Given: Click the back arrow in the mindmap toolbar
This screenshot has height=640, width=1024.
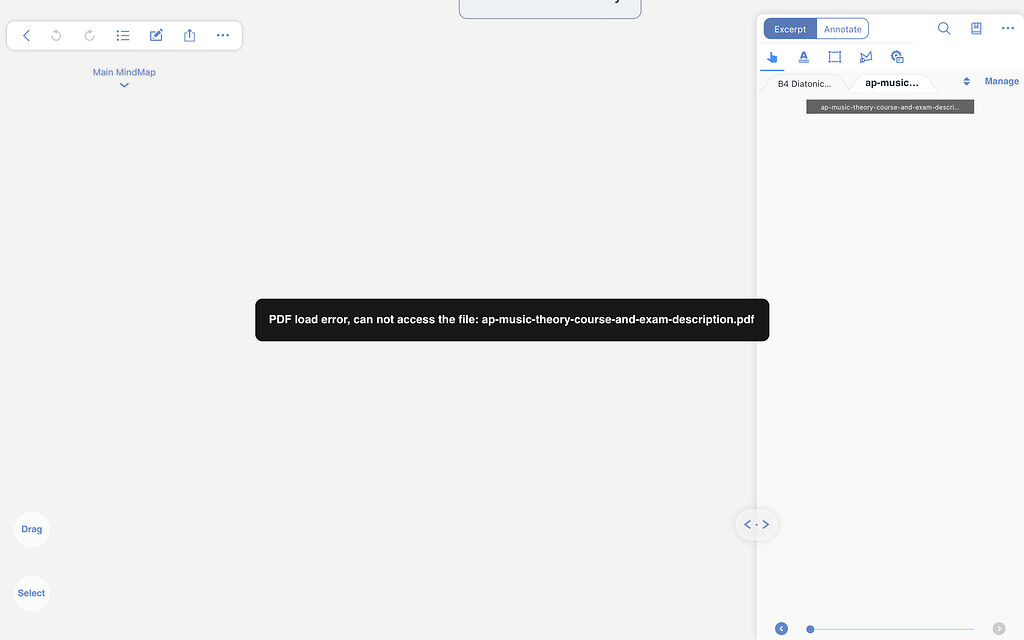Looking at the screenshot, I should tap(26, 35).
